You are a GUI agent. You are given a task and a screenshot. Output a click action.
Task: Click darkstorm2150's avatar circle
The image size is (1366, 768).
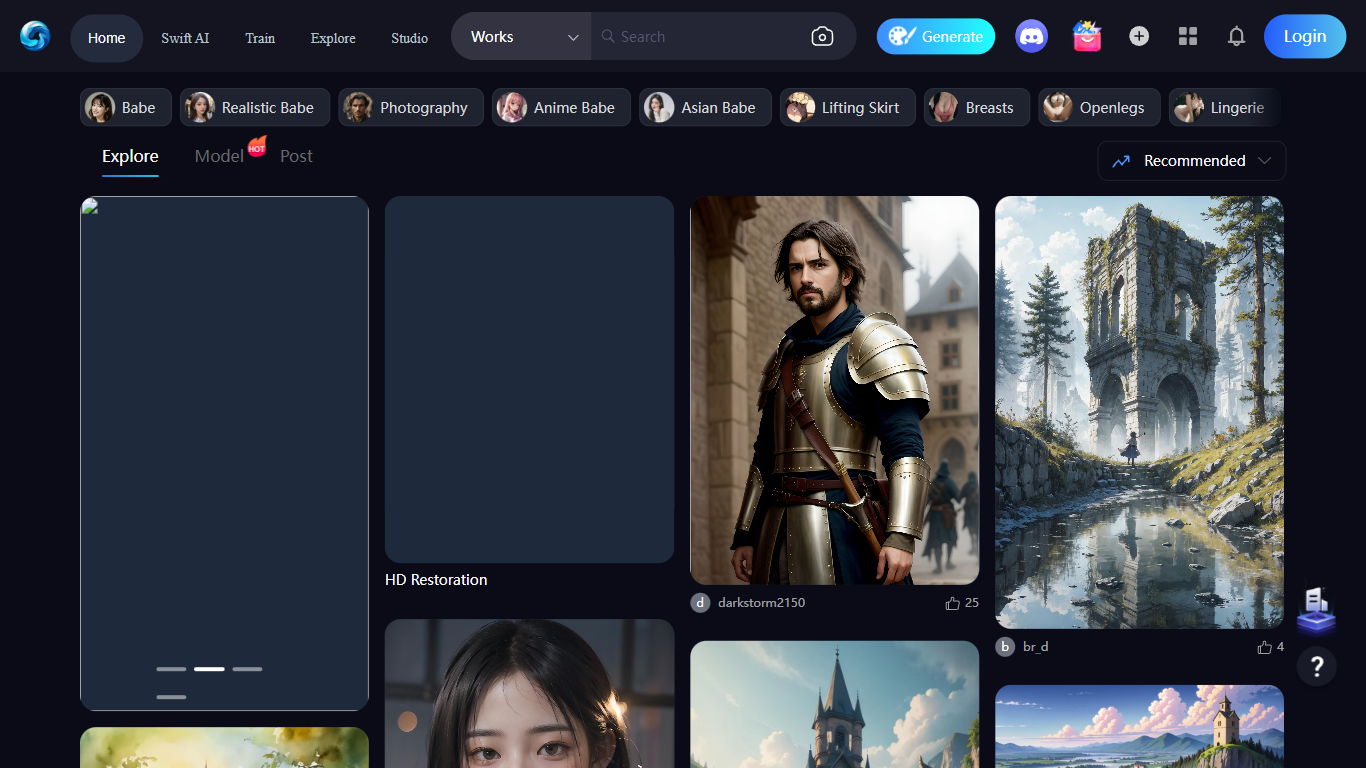pyautogui.click(x=700, y=603)
